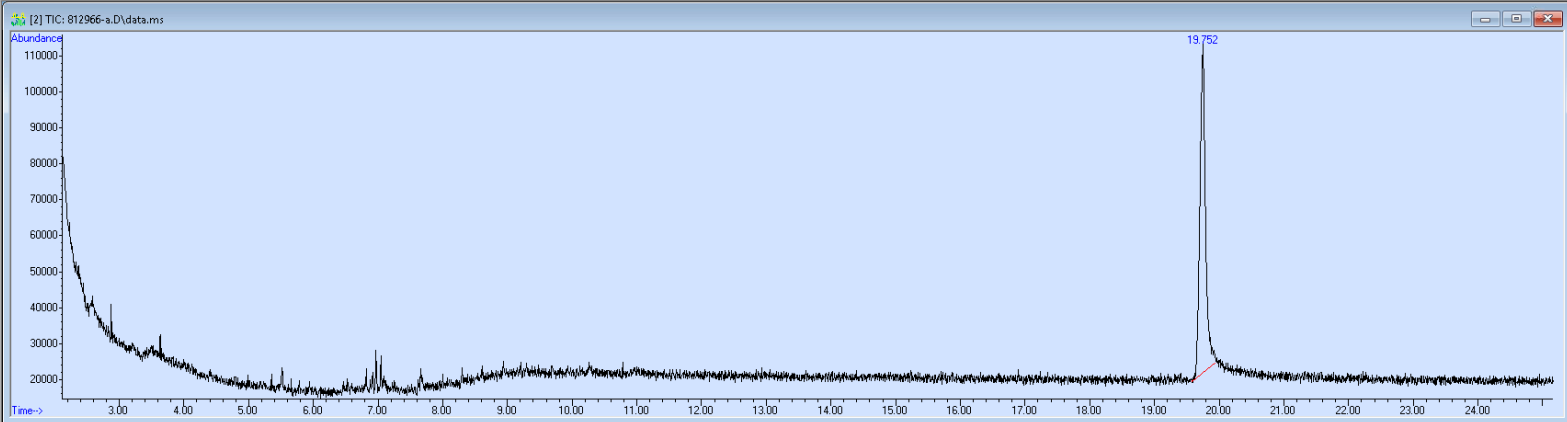This screenshot has width=1567, height=422.
Task: Click the 20.00 mark on time axis
Action: coord(1218,410)
